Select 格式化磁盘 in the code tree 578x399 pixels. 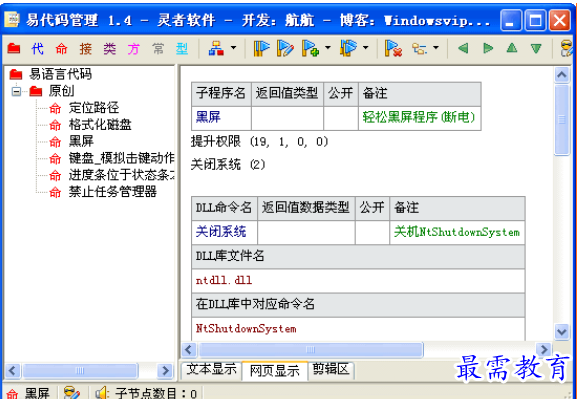pos(100,124)
